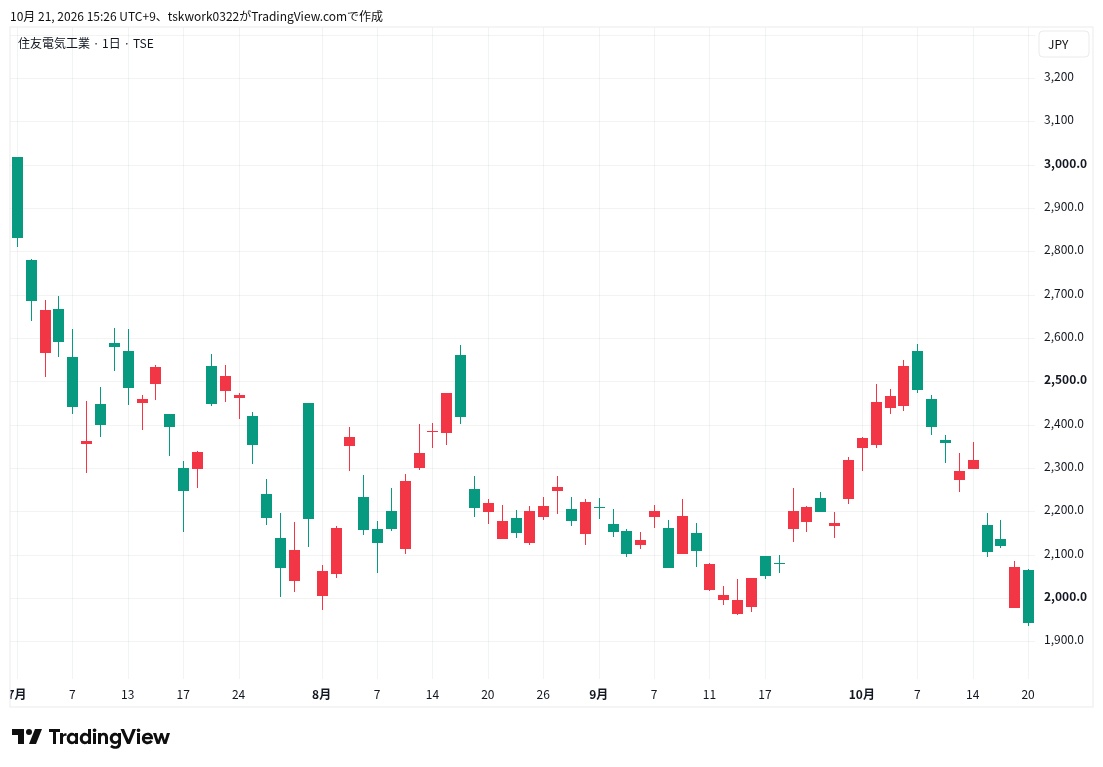Click the 2,700.0 price axis label

click(x=1064, y=293)
